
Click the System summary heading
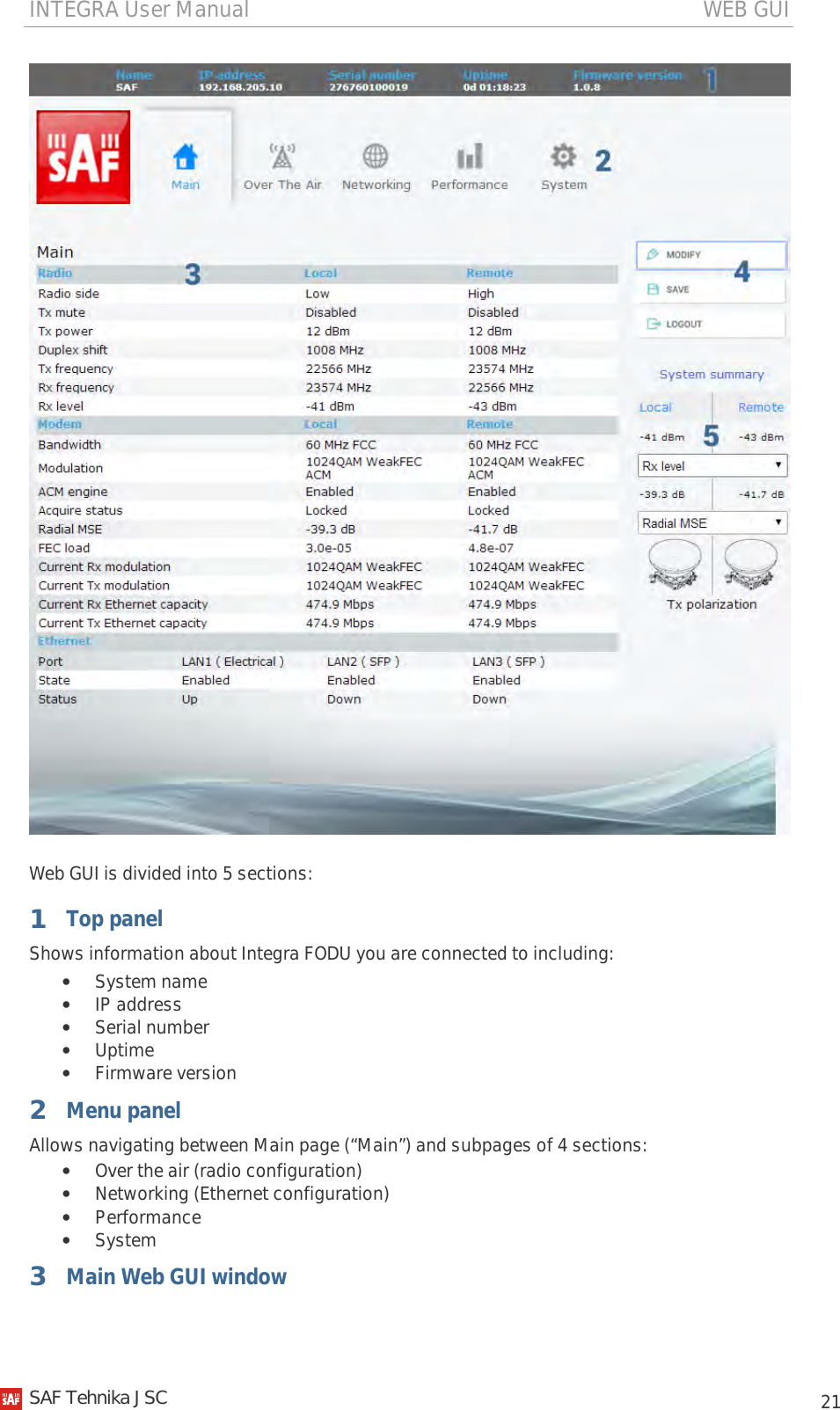[x=712, y=374]
